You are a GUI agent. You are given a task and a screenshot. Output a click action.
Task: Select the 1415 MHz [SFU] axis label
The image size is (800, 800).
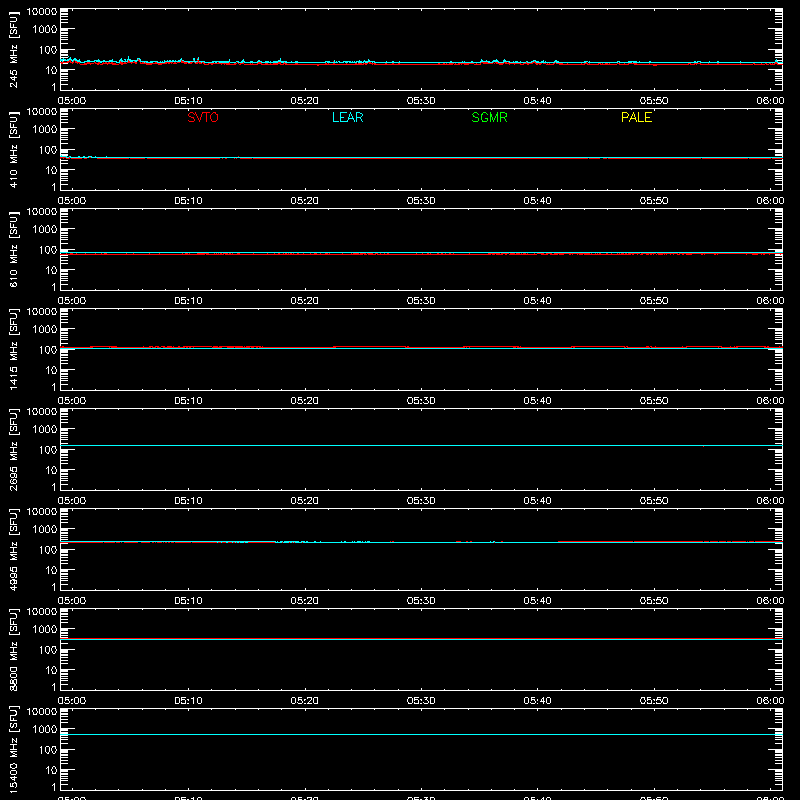(13, 349)
